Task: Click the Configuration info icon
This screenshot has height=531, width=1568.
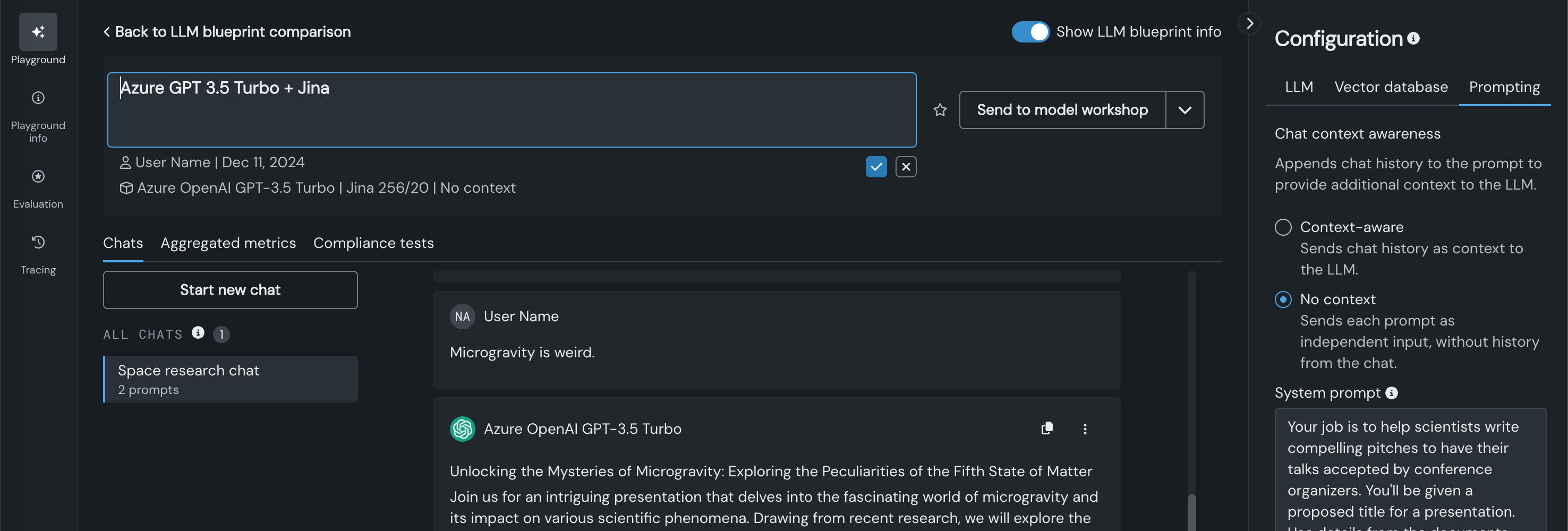Action: point(1413,38)
